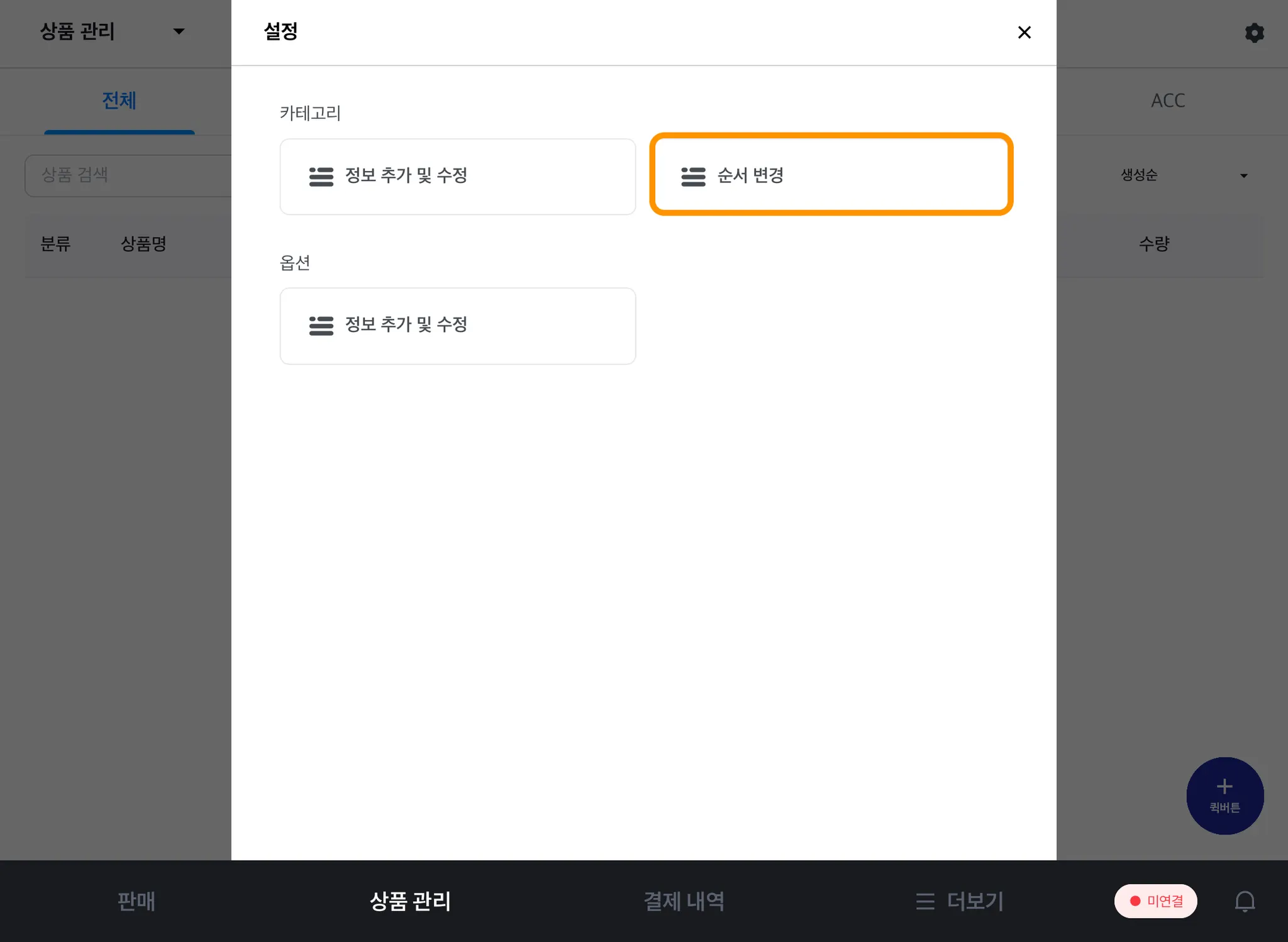The image size is (1288, 942).
Task: Tap the 퀵버튼 plus floating button
Action: pos(1224,795)
